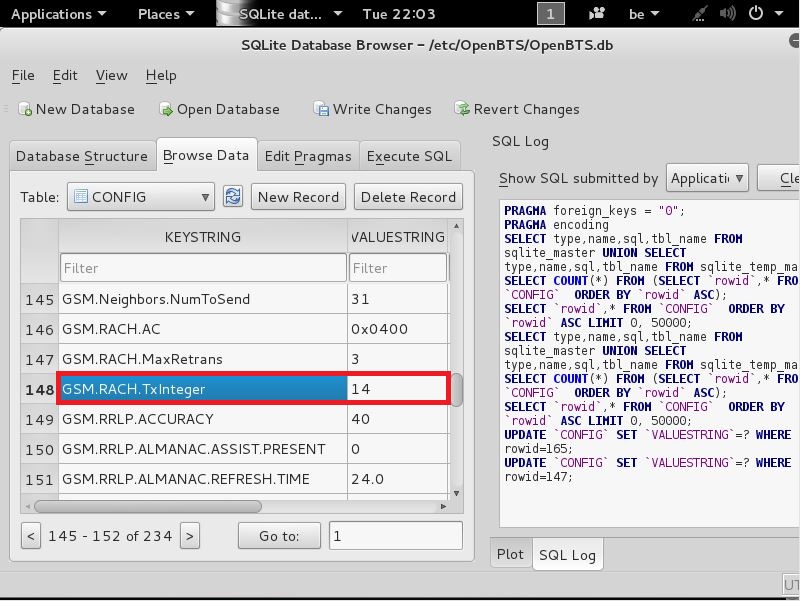
Task: Click the network status icon in top panel
Action: (699, 14)
